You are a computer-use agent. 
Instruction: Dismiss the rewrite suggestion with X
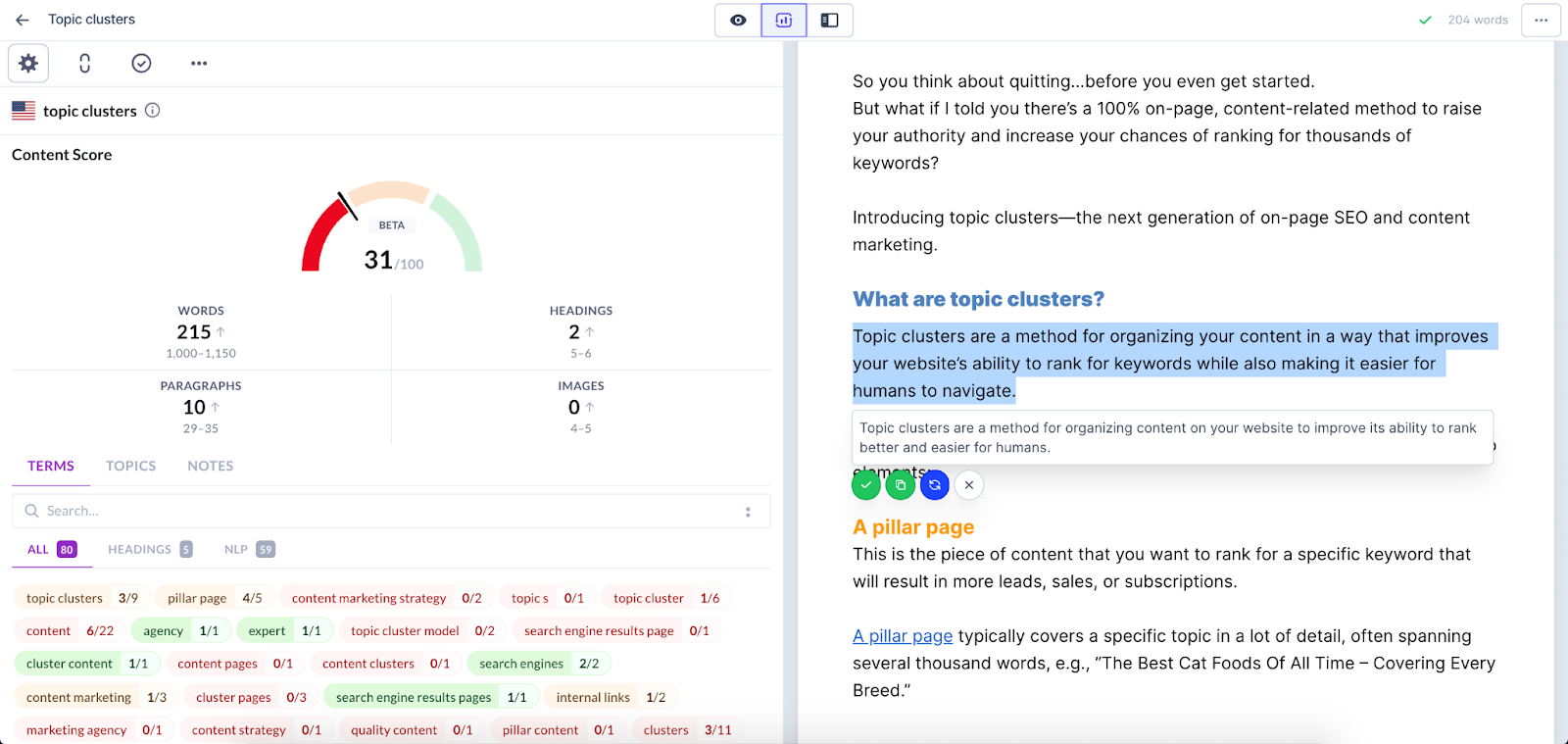point(969,485)
